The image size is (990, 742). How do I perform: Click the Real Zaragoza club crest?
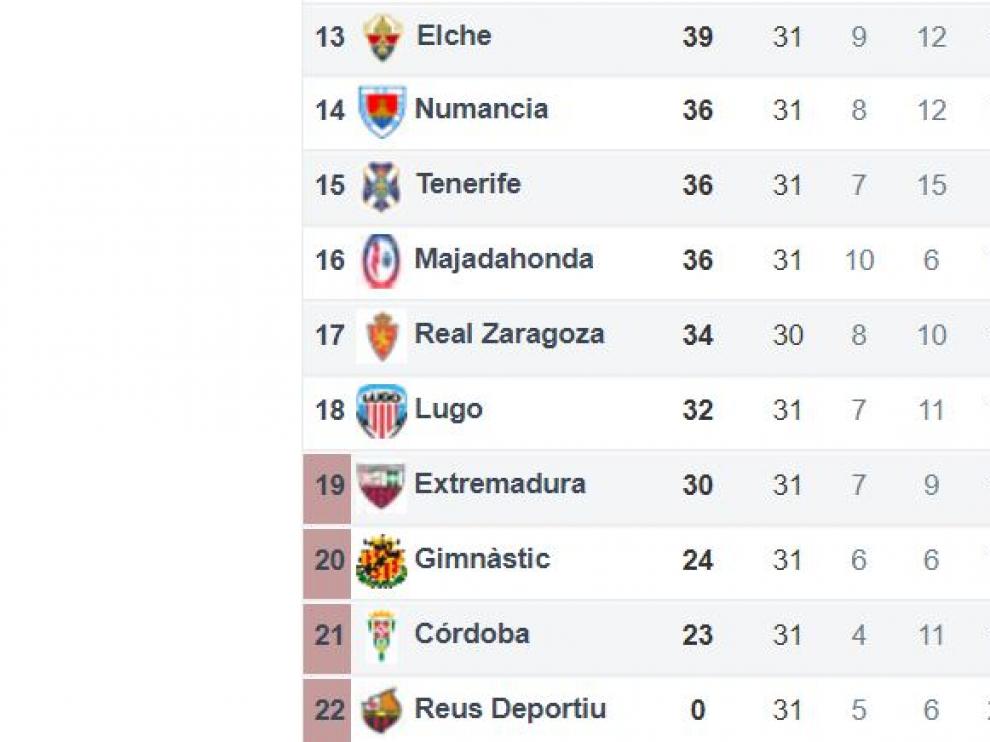coord(381,337)
